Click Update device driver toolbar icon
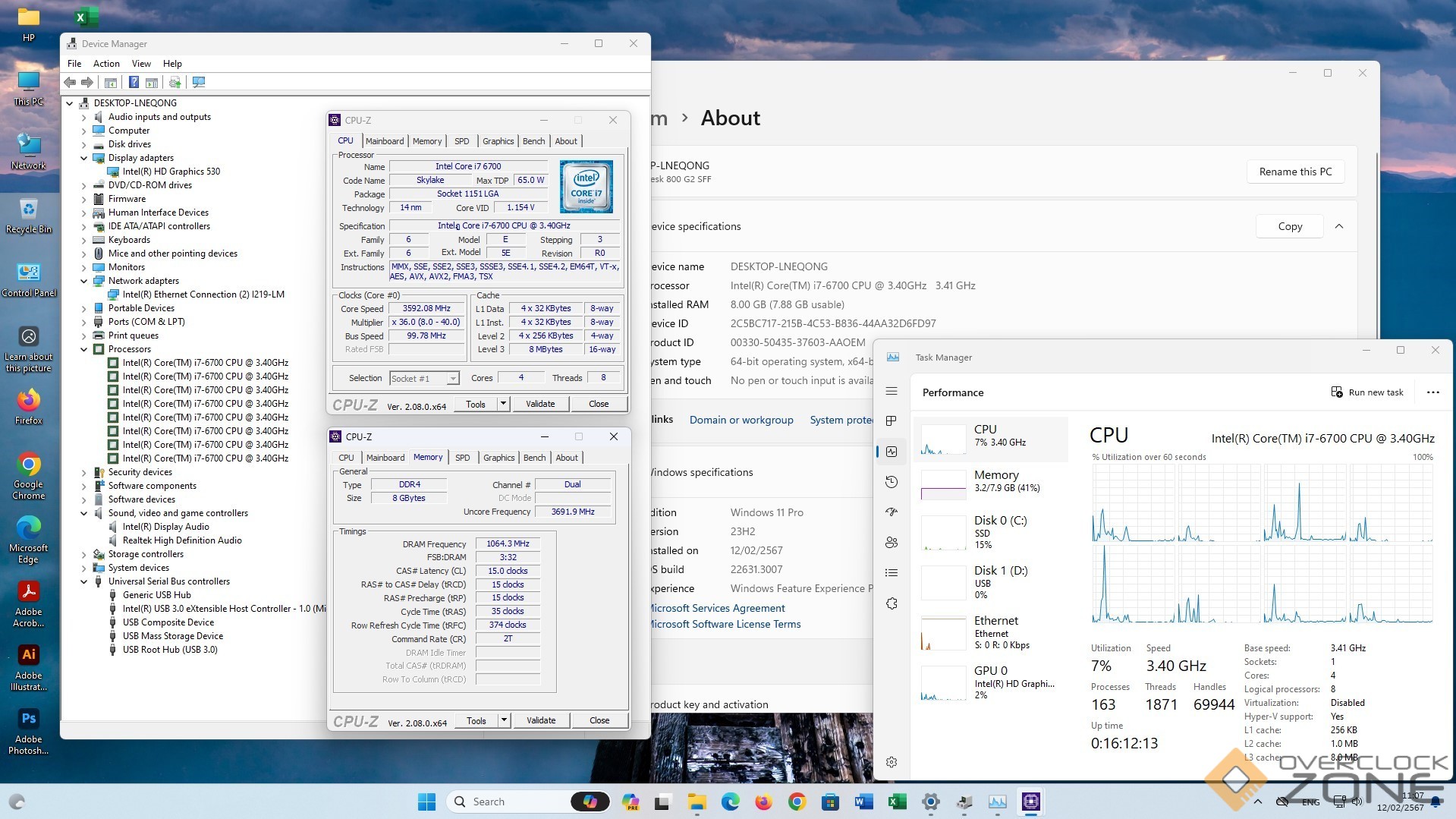This screenshot has width=1456, height=819. 175,82
